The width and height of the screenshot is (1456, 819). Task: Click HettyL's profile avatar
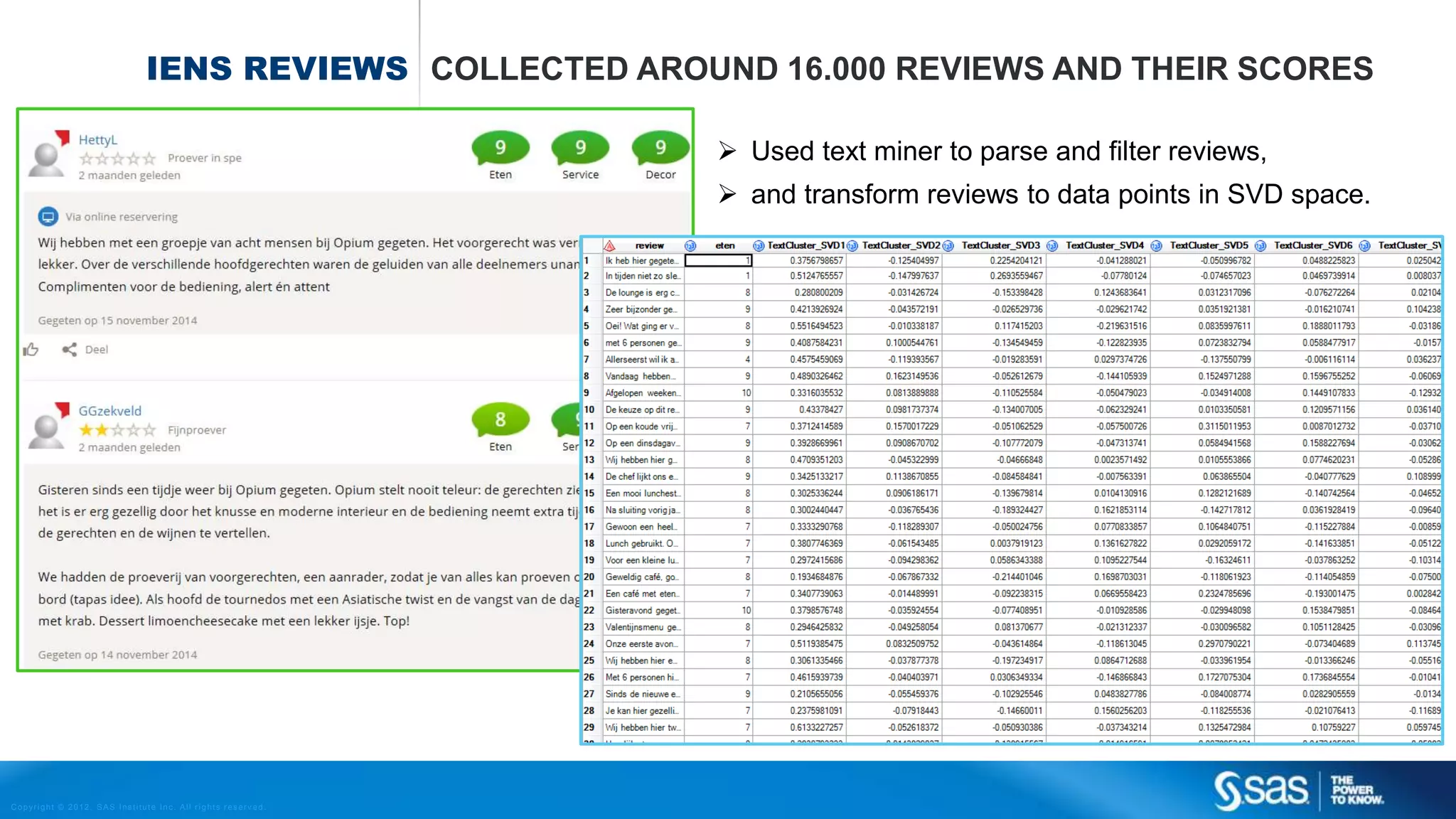click(x=49, y=154)
